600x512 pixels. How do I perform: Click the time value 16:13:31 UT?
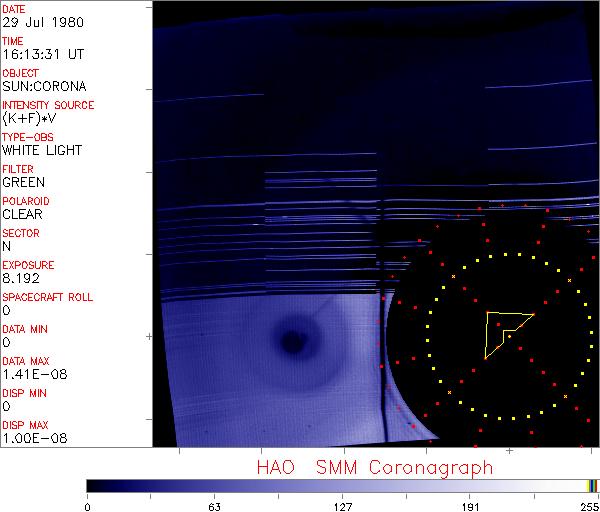pos(42,54)
